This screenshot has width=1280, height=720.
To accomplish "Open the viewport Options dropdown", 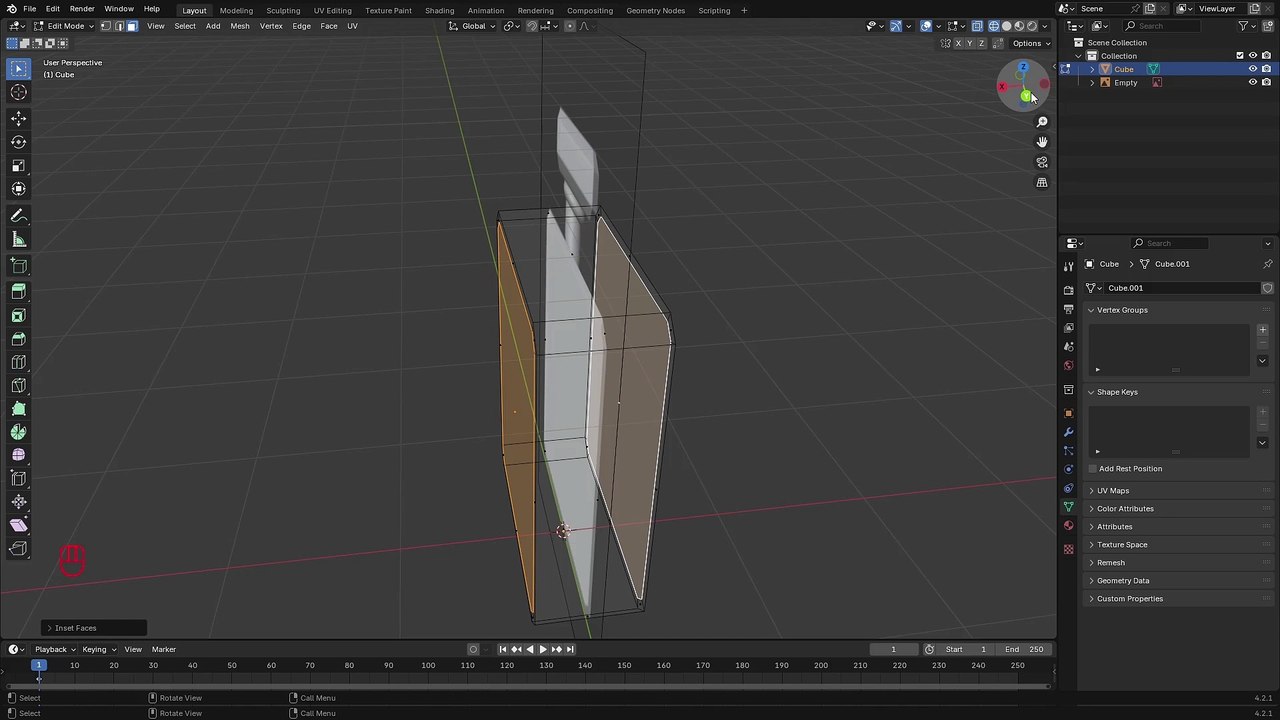I will [x=1031, y=43].
